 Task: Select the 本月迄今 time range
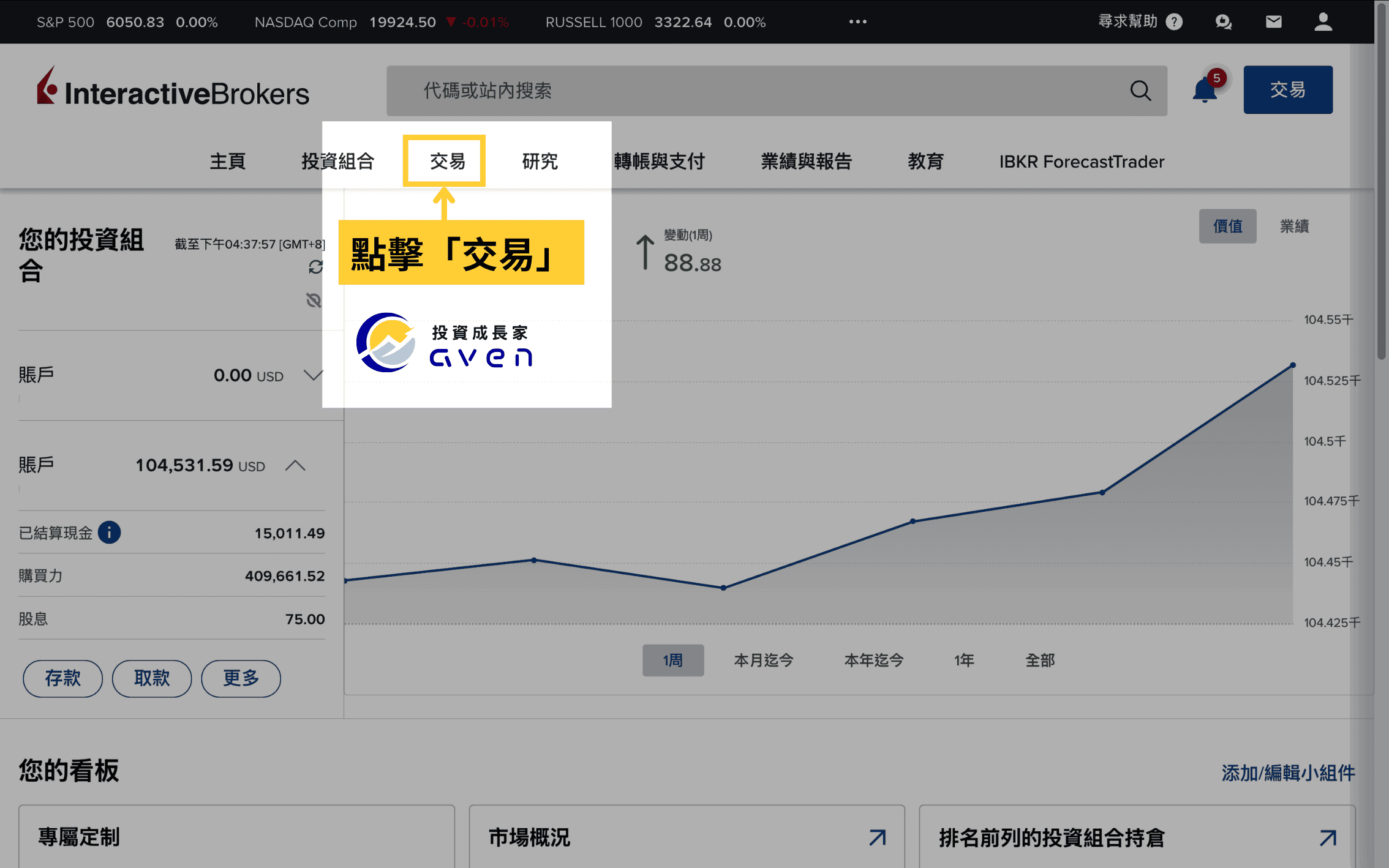tap(764, 660)
